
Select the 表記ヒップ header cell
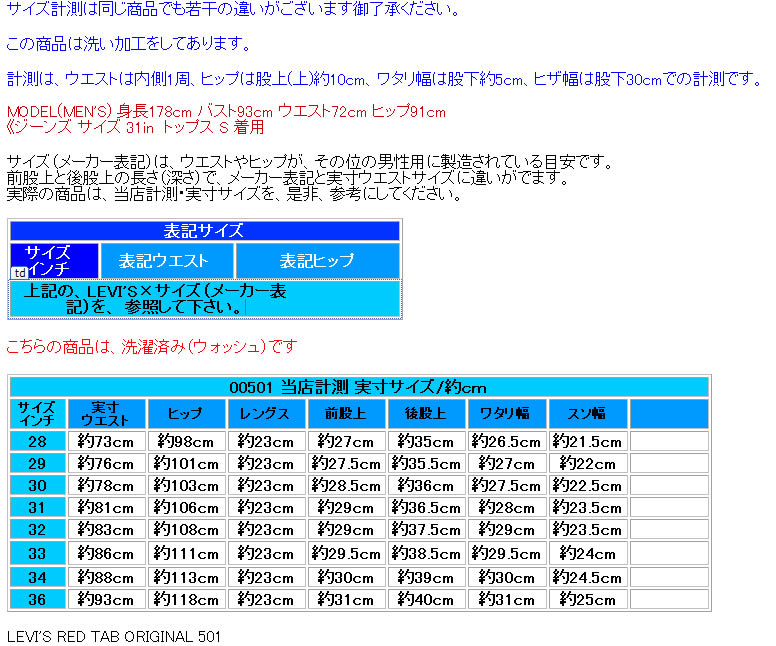317,260
